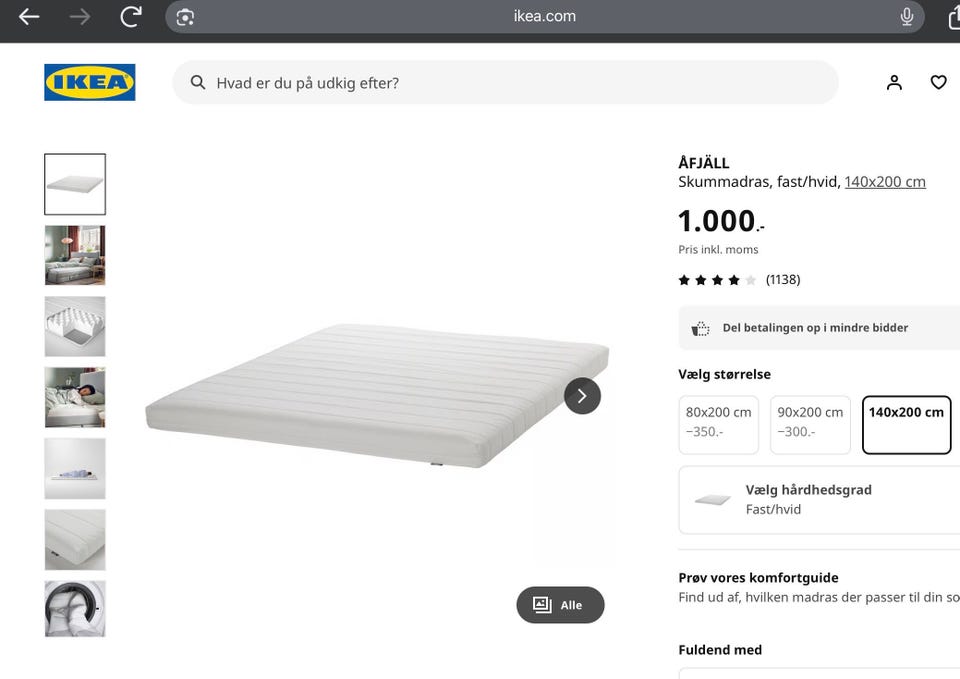This screenshot has width=960, height=679.
Task: Tap the microphone icon in address bar
Action: [907, 17]
